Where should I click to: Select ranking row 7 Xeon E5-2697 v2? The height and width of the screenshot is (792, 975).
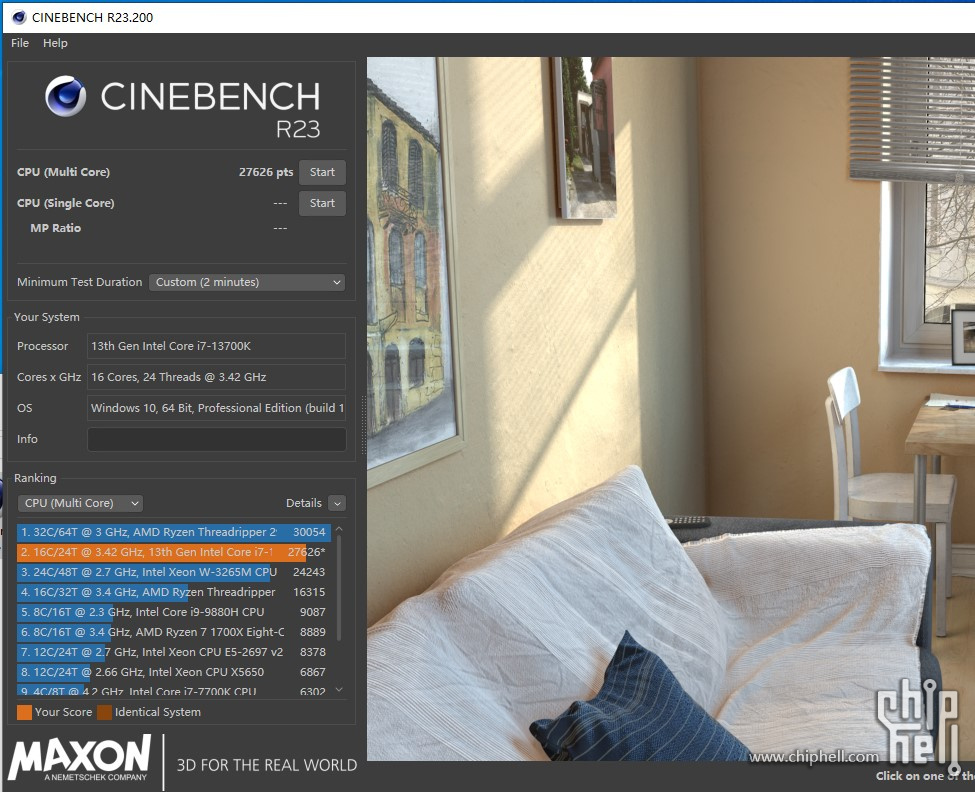tap(174, 652)
